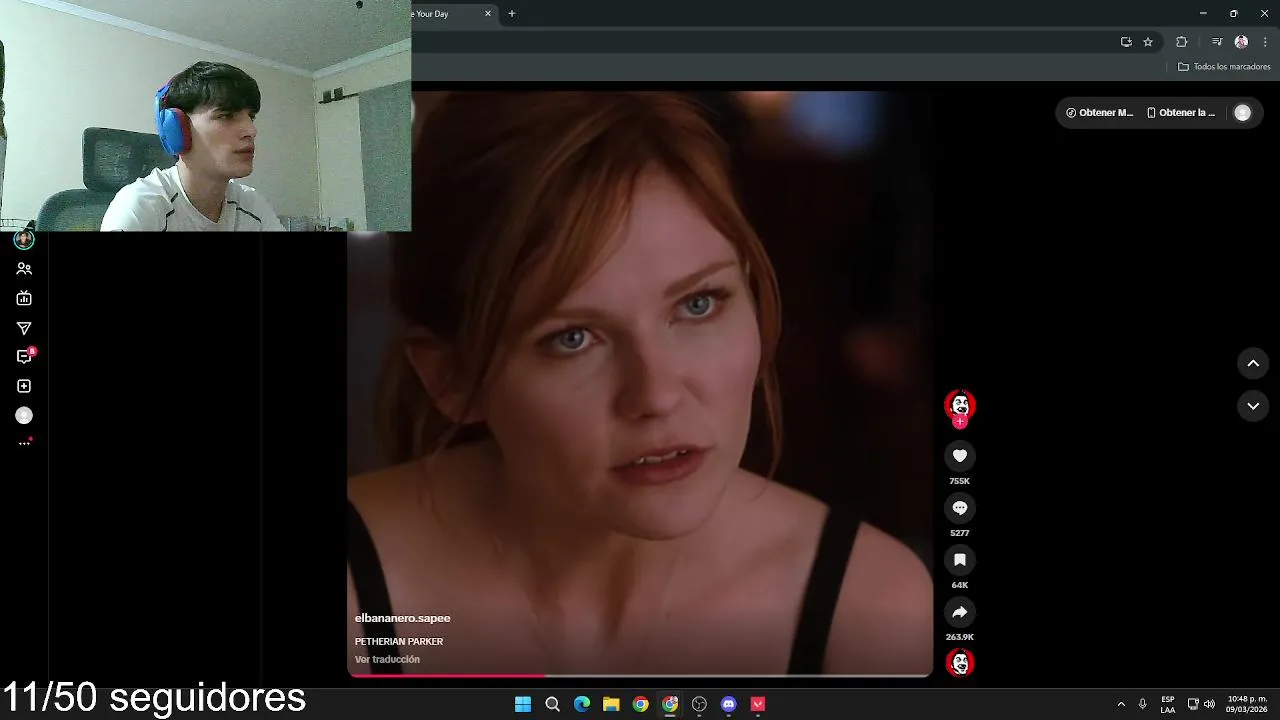Open spinning sound disc below share count
1280x720 pixels.
959,663
